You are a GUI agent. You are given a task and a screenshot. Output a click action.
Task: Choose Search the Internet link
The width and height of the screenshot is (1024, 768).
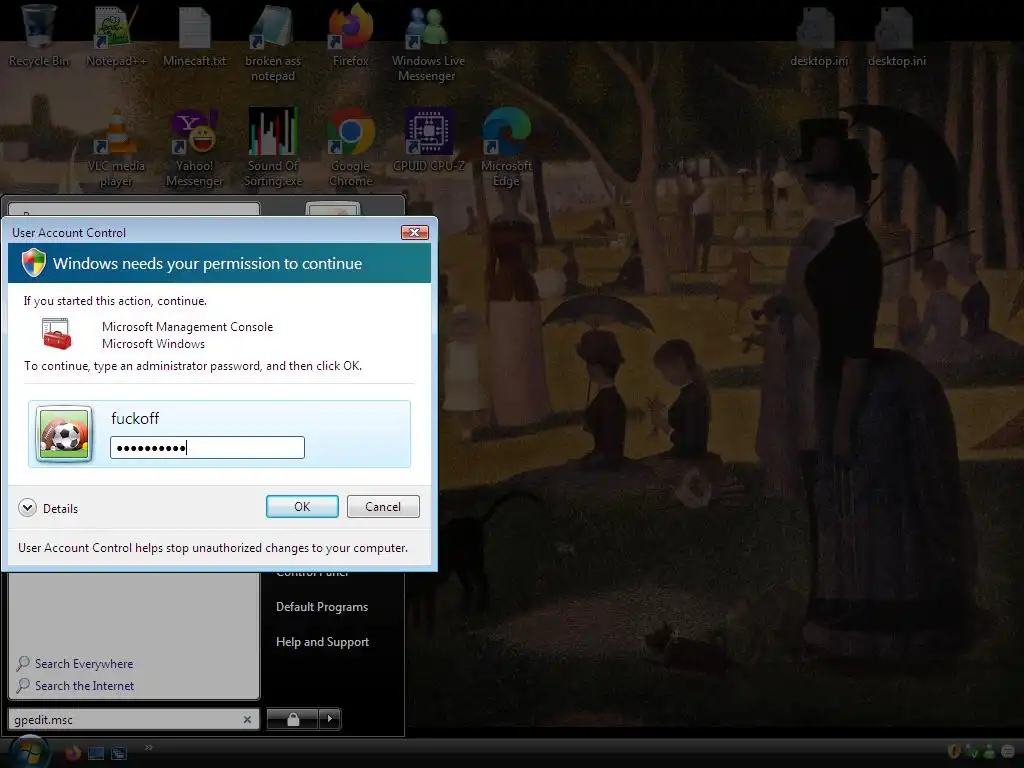point(85,686)
